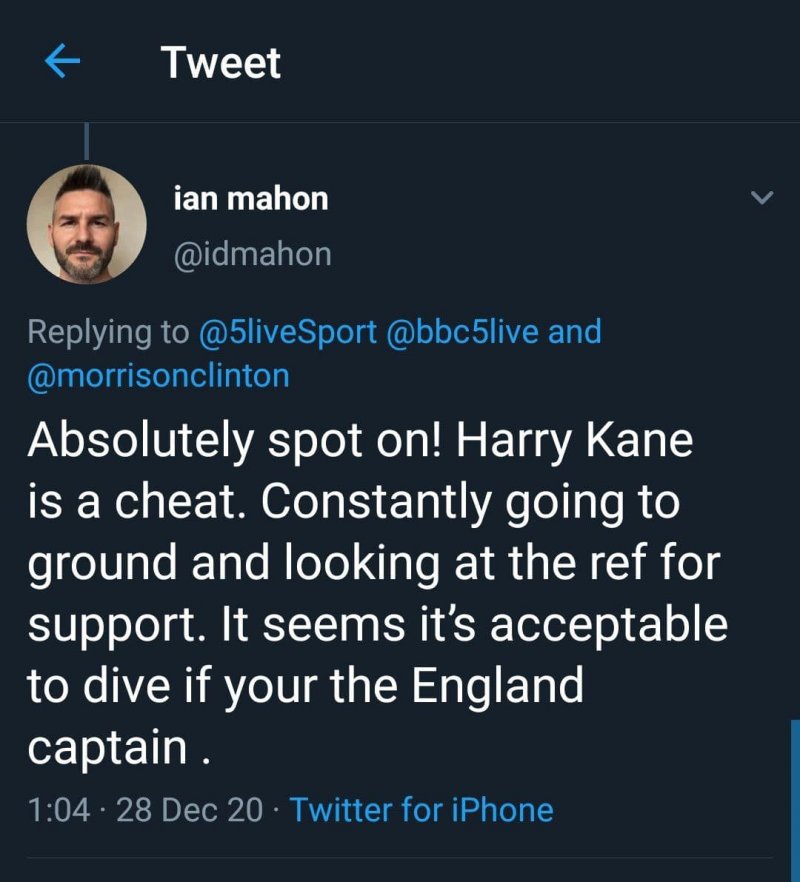Tap the blue 'and' in replying line
This screenshot has height=882, width=800.
click(575, 332)
